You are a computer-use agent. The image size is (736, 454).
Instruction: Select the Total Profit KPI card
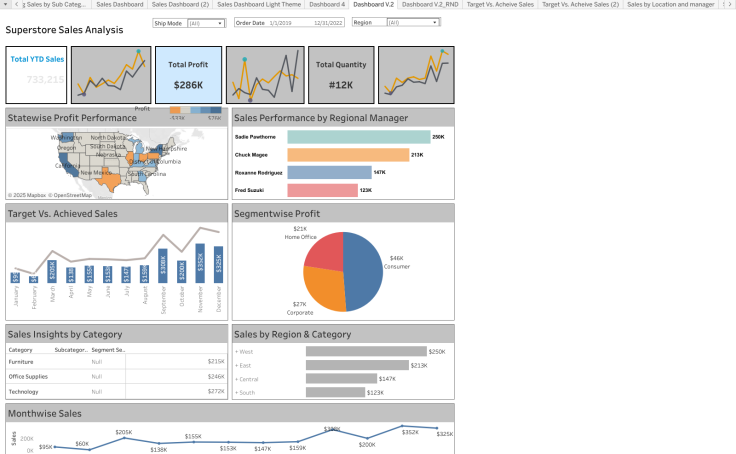coord(188,75)
